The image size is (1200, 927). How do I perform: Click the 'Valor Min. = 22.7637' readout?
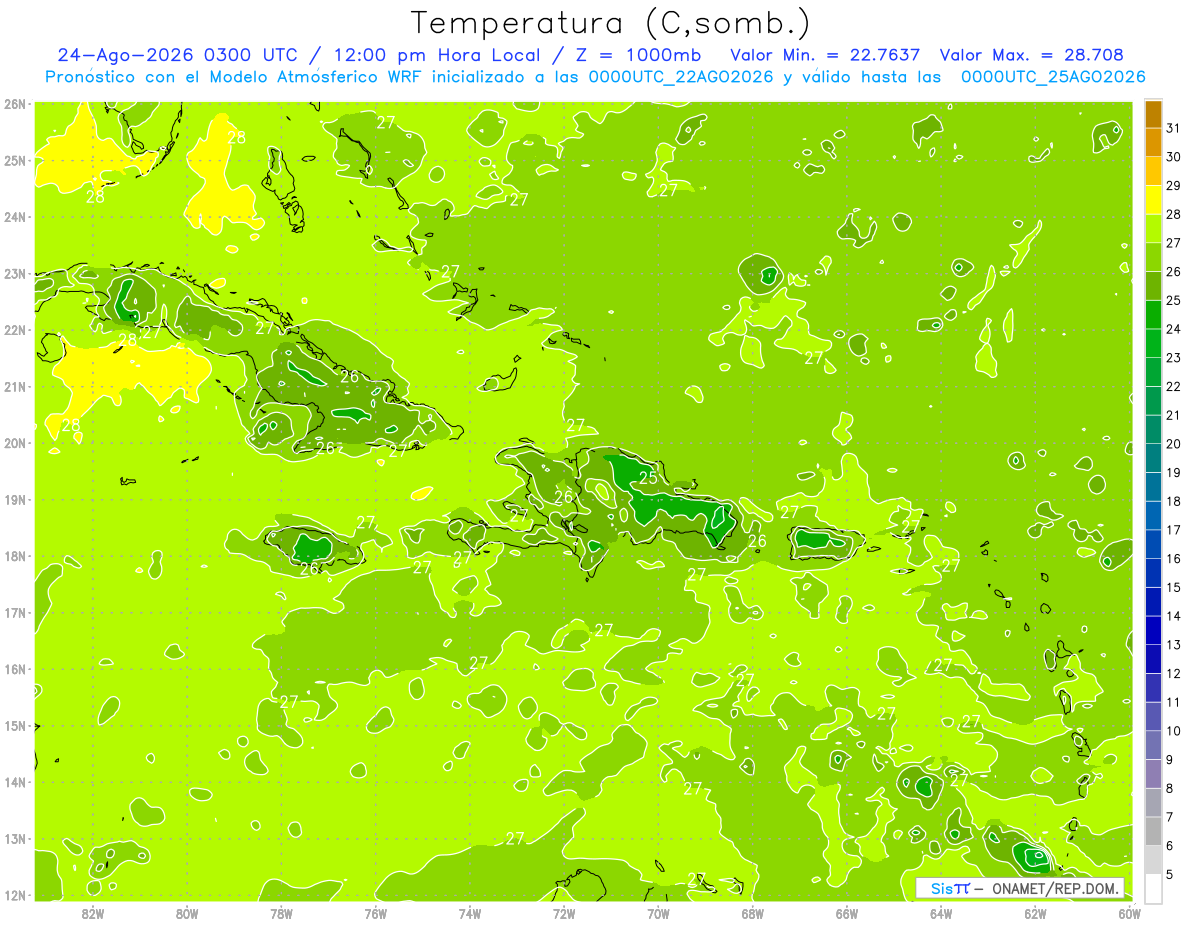point(826,55)
